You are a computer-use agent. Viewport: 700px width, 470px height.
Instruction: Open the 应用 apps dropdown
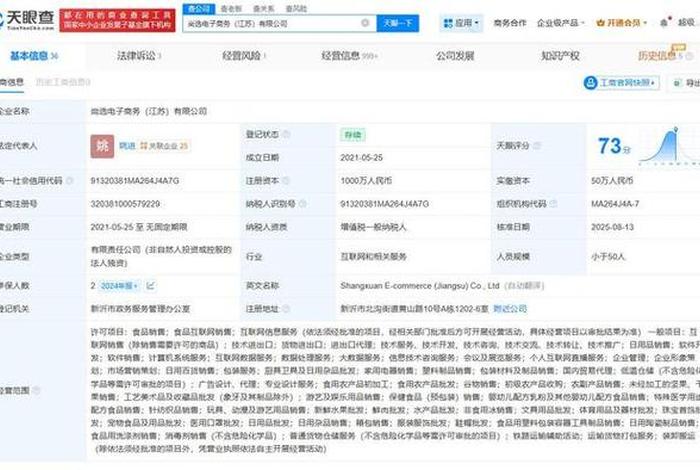(x=462, y=23)
